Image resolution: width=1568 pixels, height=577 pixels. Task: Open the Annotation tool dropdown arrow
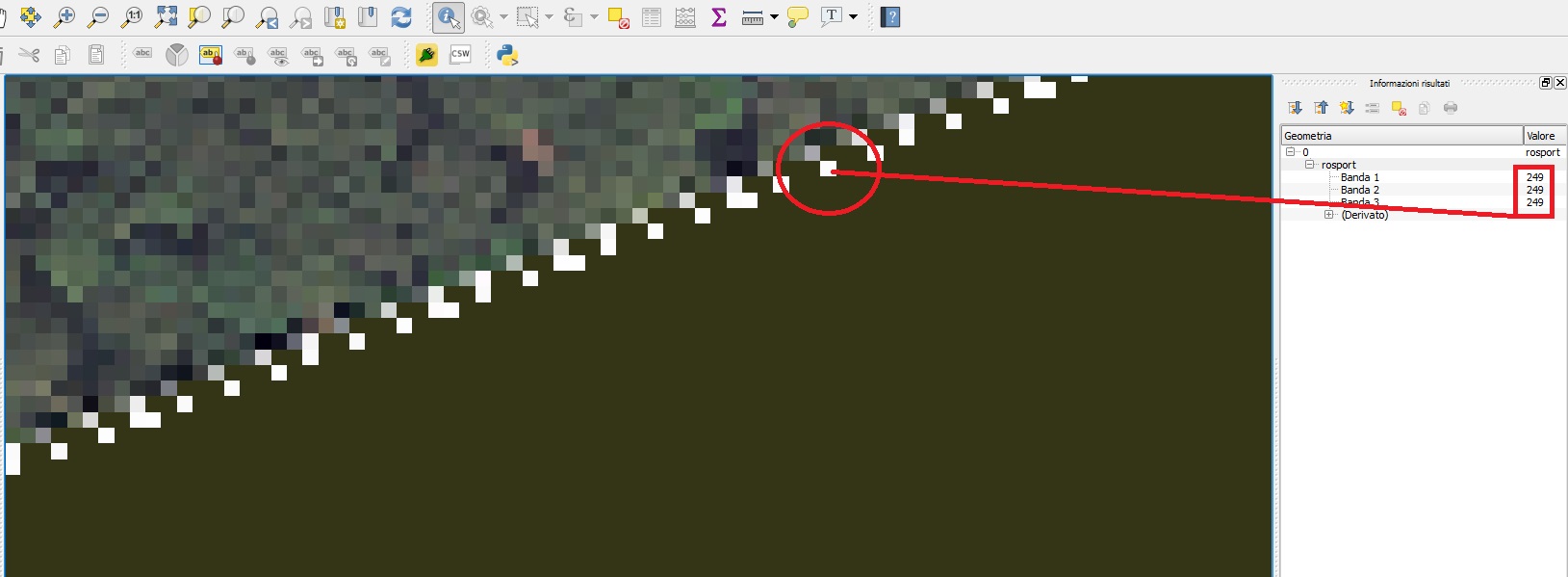pos(853,16)
